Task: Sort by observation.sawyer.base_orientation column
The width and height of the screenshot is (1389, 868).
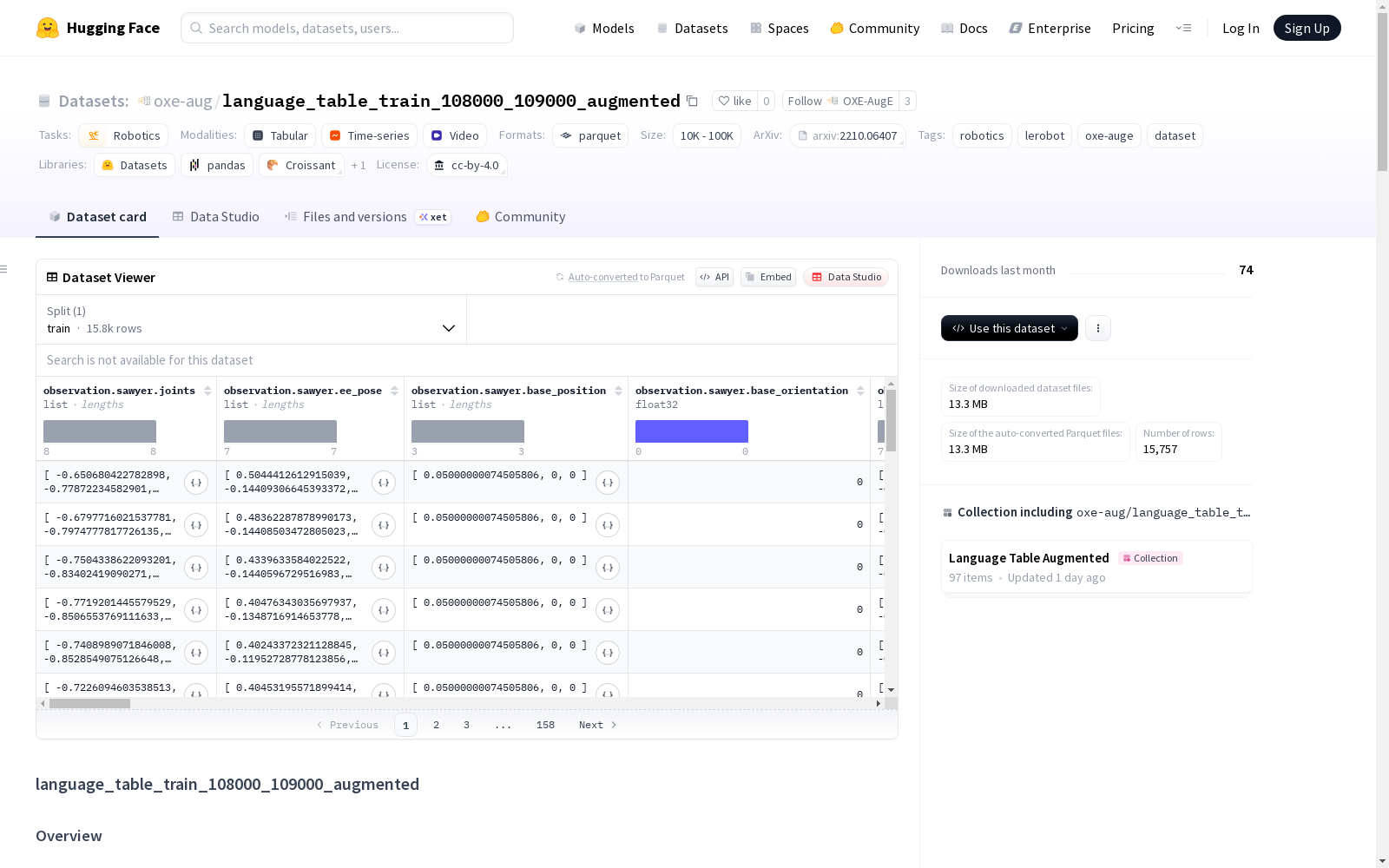Action: (860, 391)
